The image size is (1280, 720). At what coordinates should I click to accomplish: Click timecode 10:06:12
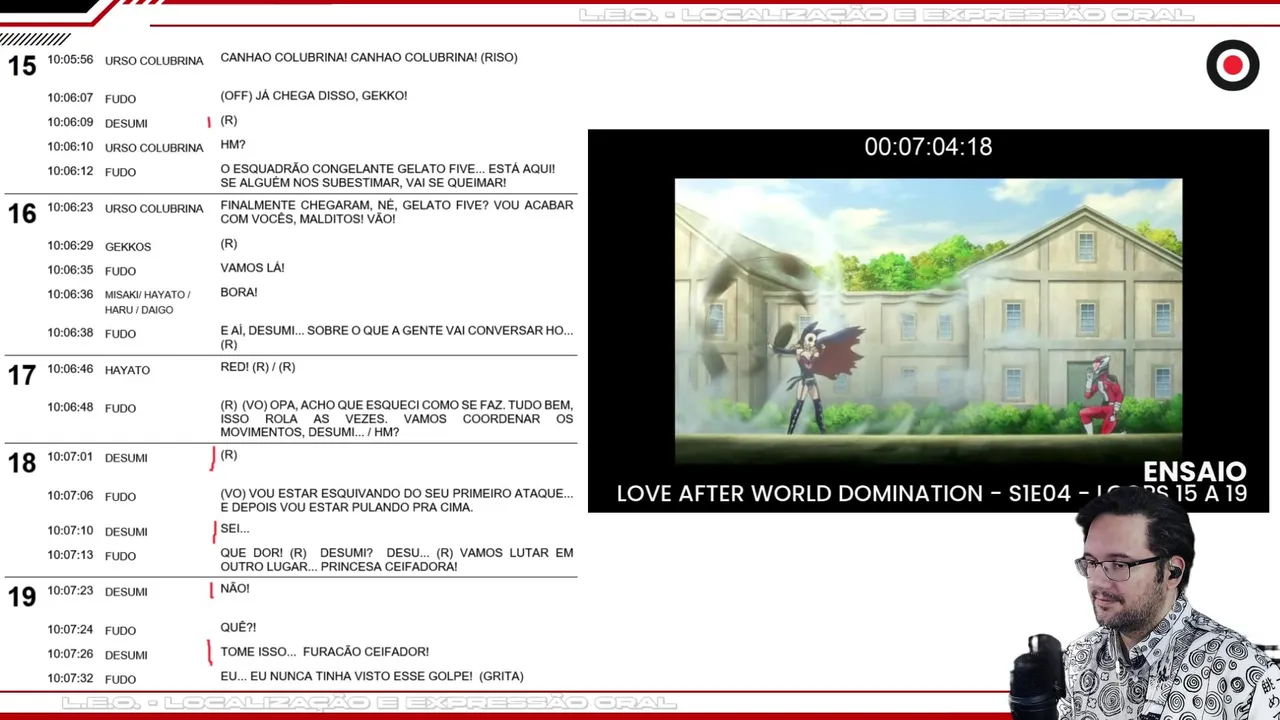tap(70, 171)
